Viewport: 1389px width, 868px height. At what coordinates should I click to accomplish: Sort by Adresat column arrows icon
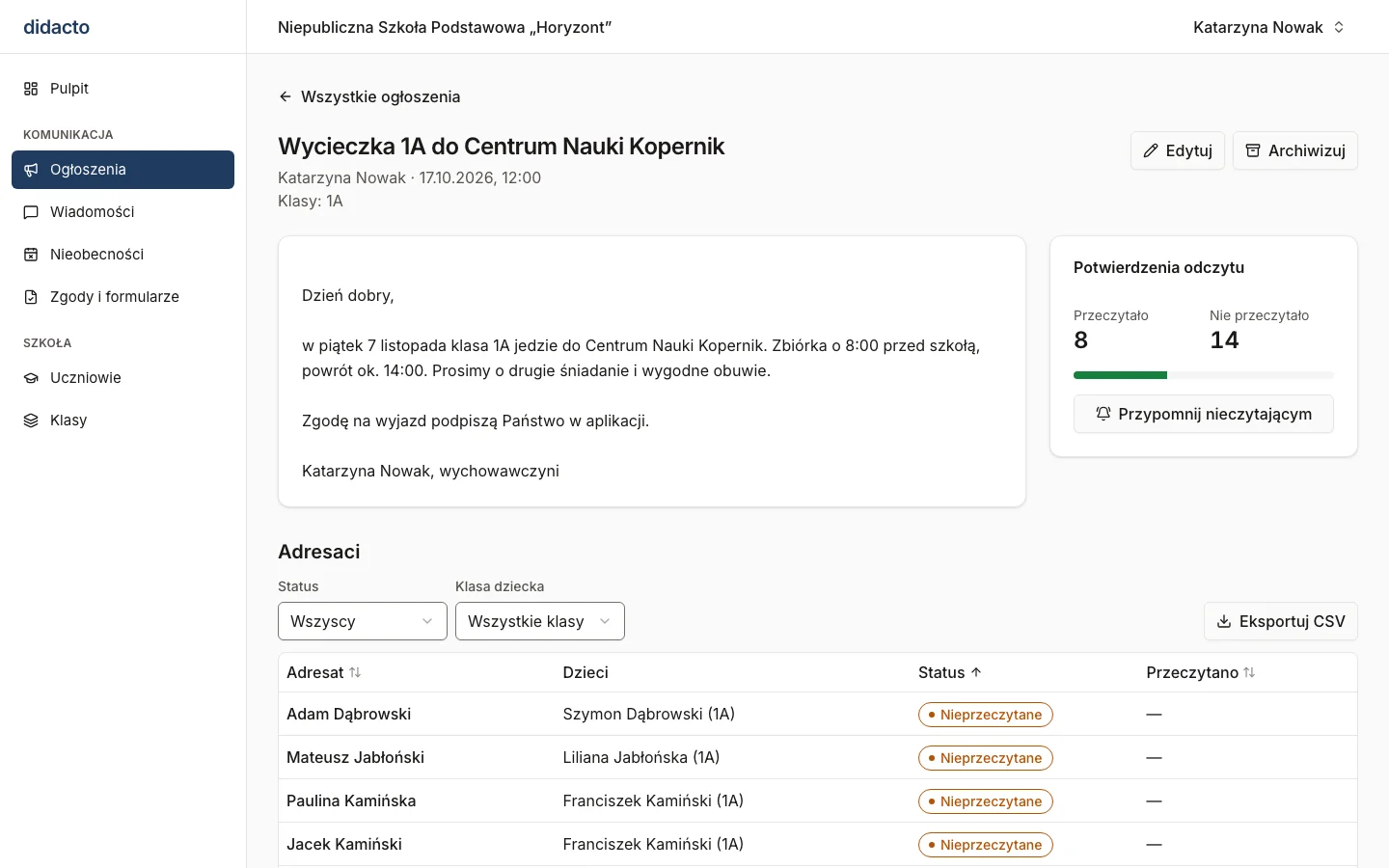(355, 672)
